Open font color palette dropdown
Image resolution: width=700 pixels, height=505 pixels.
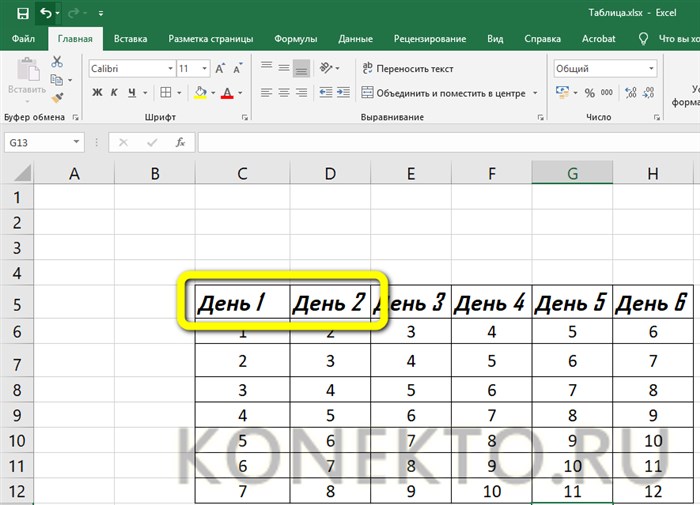pyautogui.click(x=240, y=93)
